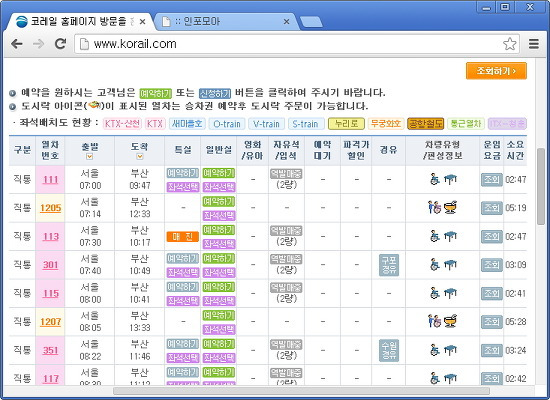The height and width of the screenshot is (400, 550).
Task: Click the cafe car icon for train 1207
Action: pyautogui.click(x=450, y=321)
